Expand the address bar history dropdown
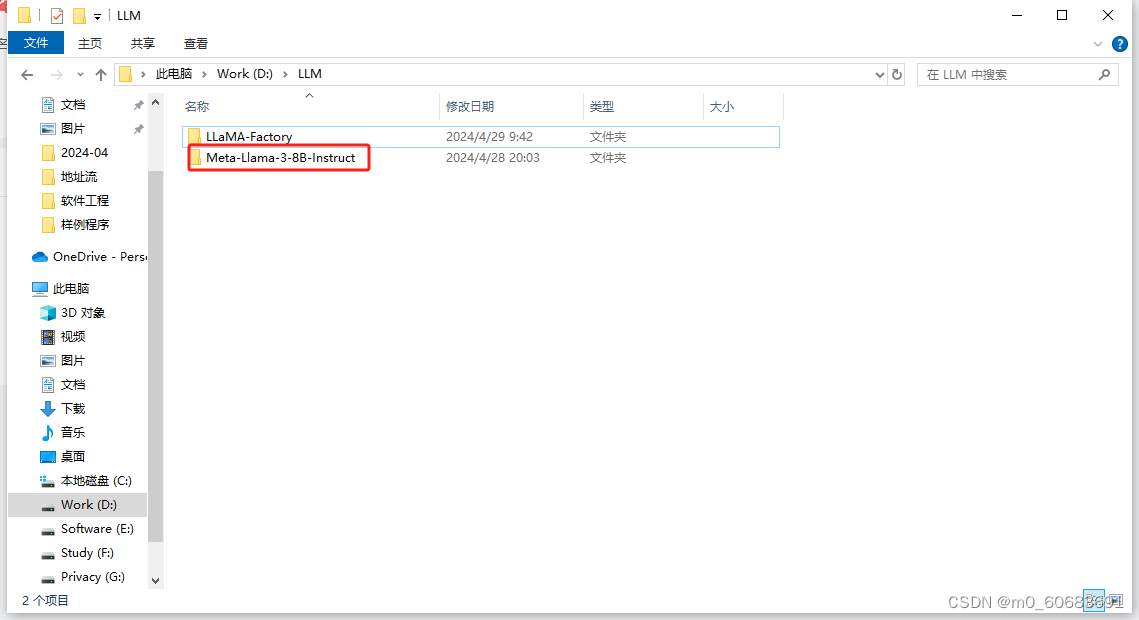Screen dimensions: 1139x620 click(x=880, y=74)
